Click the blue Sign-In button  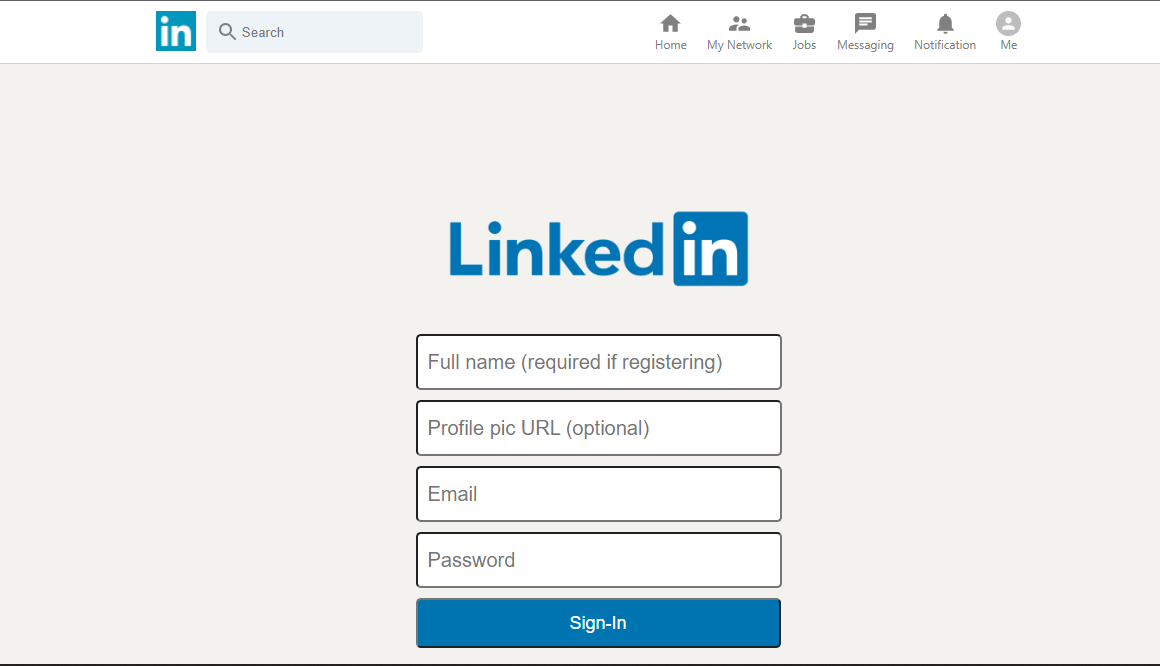click(x=598, y=623)
